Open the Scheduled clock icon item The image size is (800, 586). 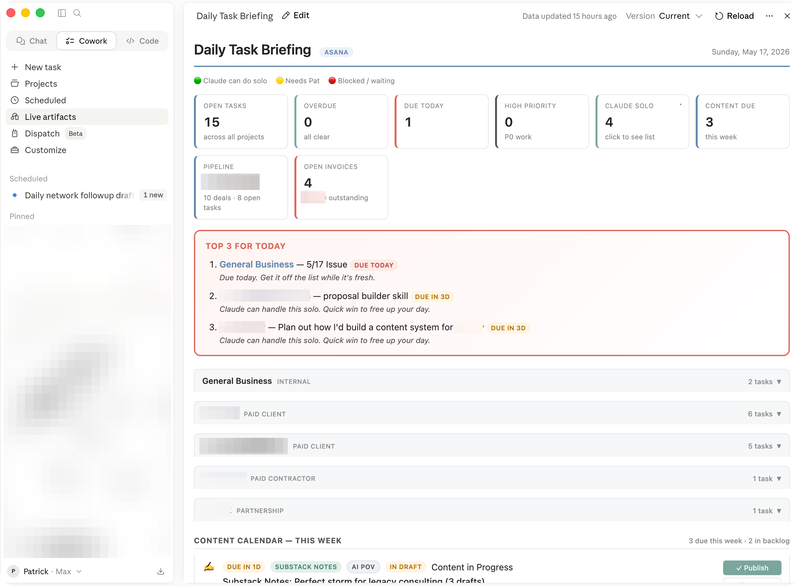coord(15,100)
